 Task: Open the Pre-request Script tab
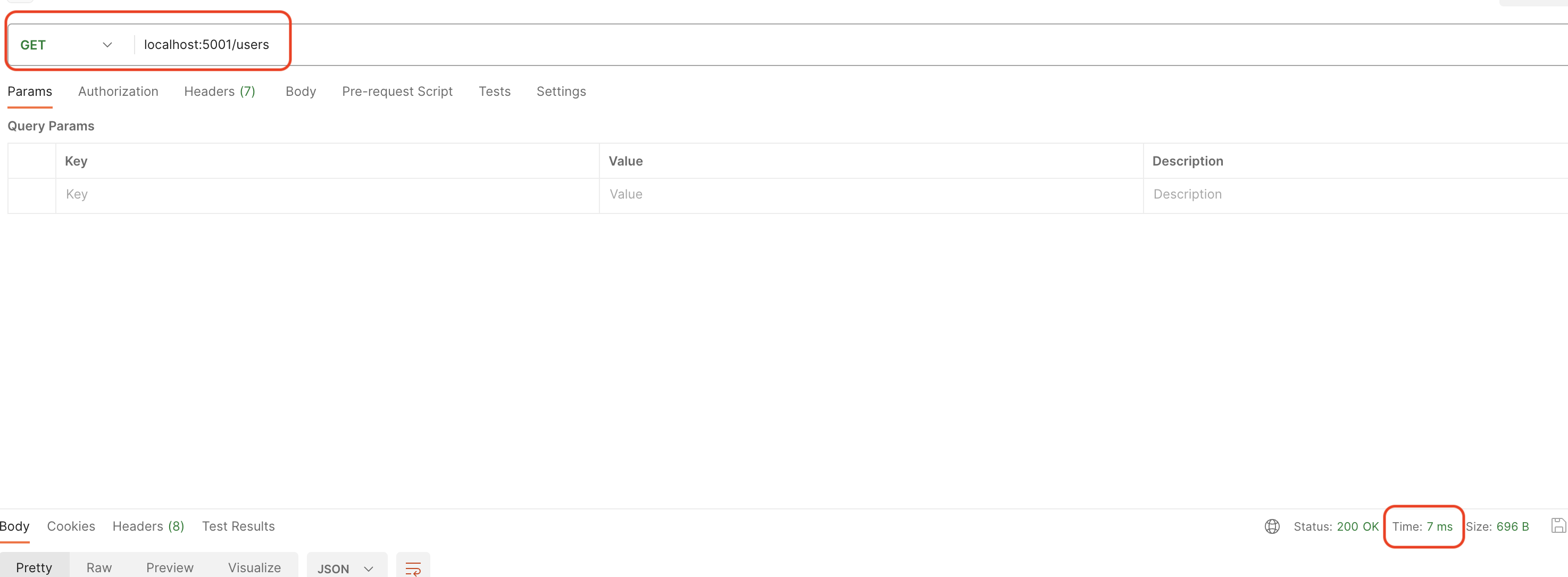point(397,92)
